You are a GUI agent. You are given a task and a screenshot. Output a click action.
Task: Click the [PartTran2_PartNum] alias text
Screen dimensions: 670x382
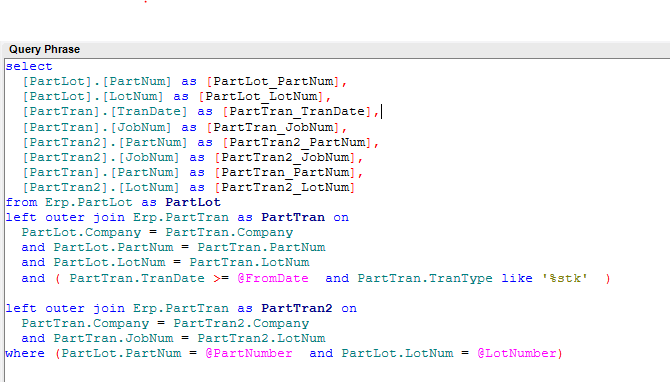coord(297,143)
